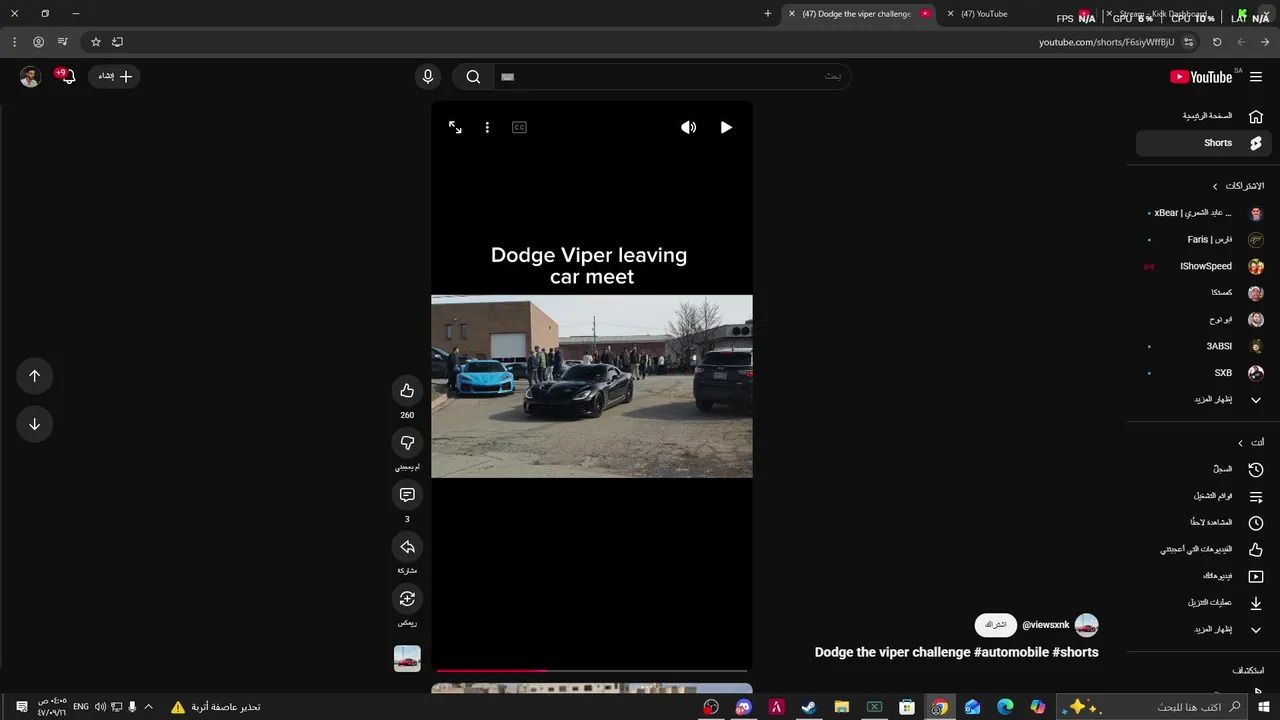
Task: Dislike the Dodge Viper Short
Action: [407, 443]
